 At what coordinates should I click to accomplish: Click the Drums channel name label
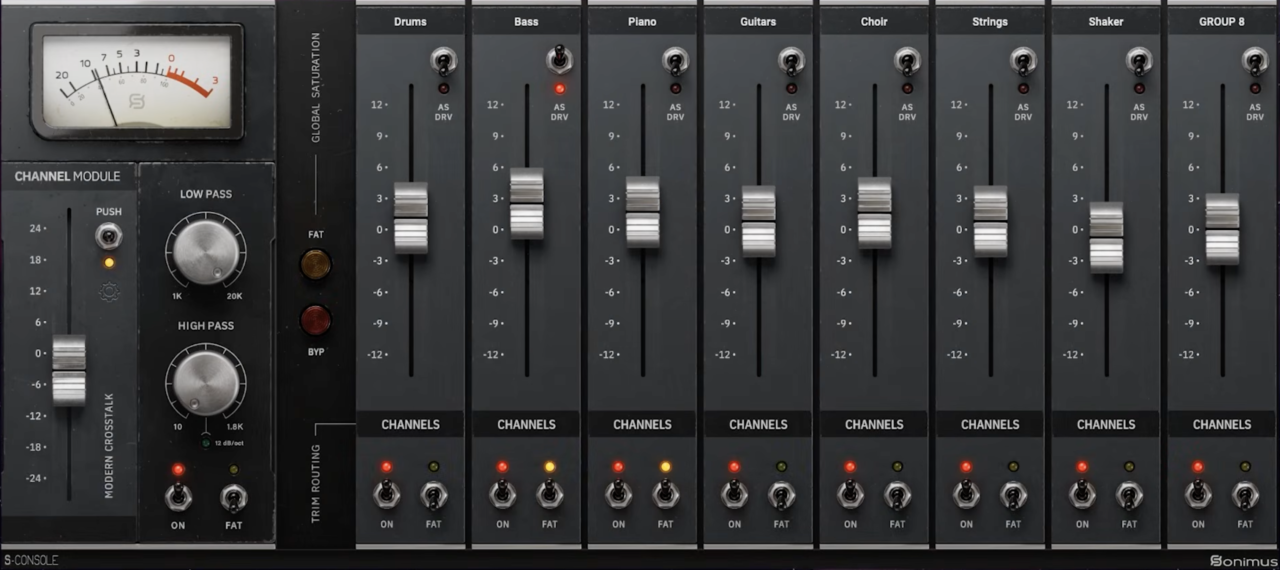pyautogui.click(x=410, y=21)
